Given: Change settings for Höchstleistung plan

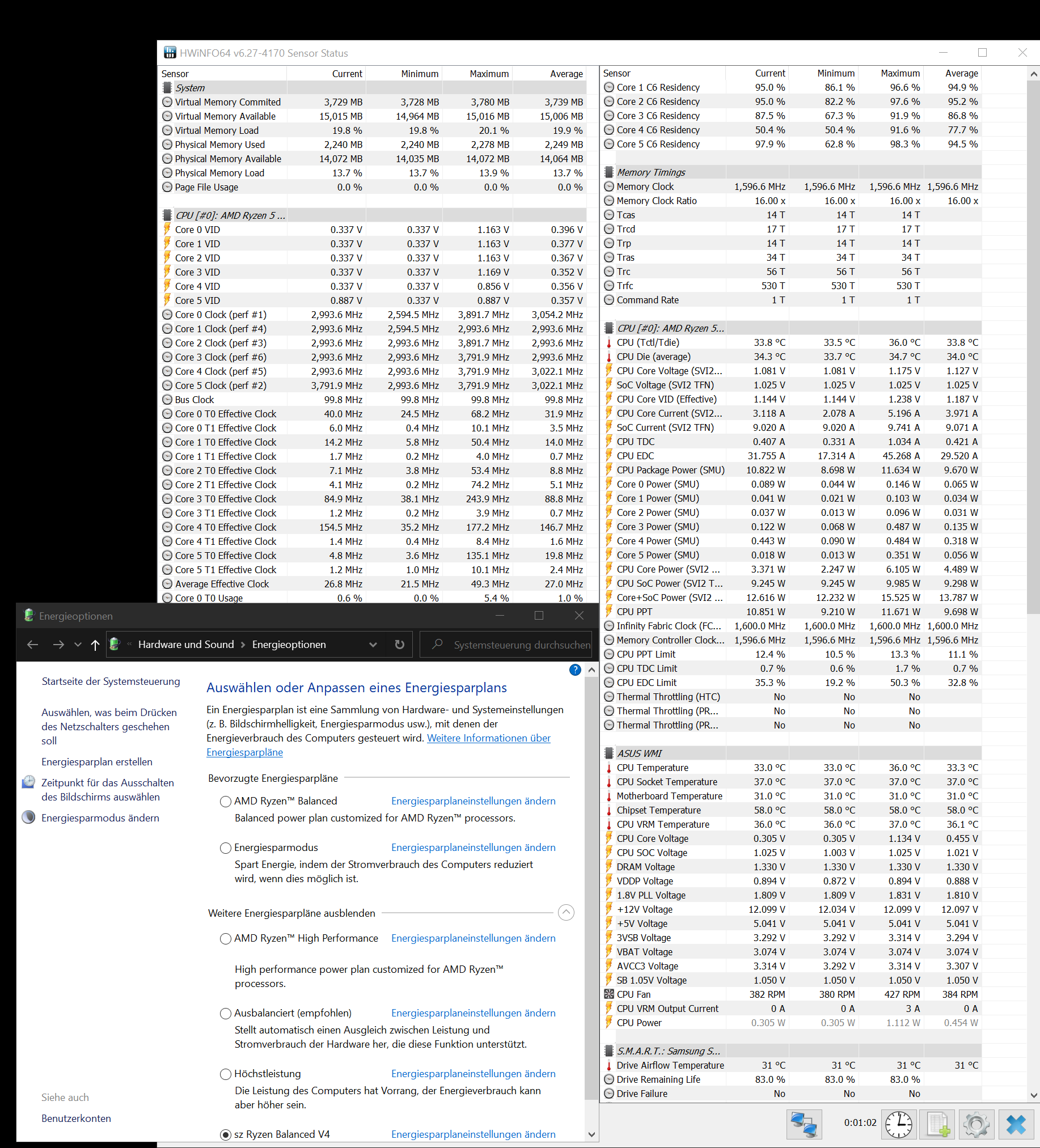Looking at the screenshot, I should (x=474, y=1073).
